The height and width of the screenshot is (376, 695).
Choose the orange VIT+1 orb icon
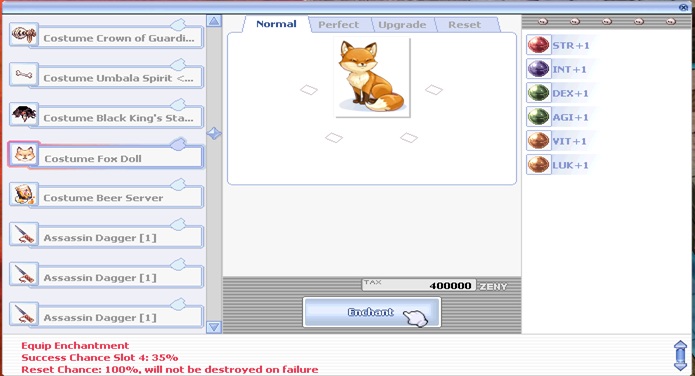[539, 141]
